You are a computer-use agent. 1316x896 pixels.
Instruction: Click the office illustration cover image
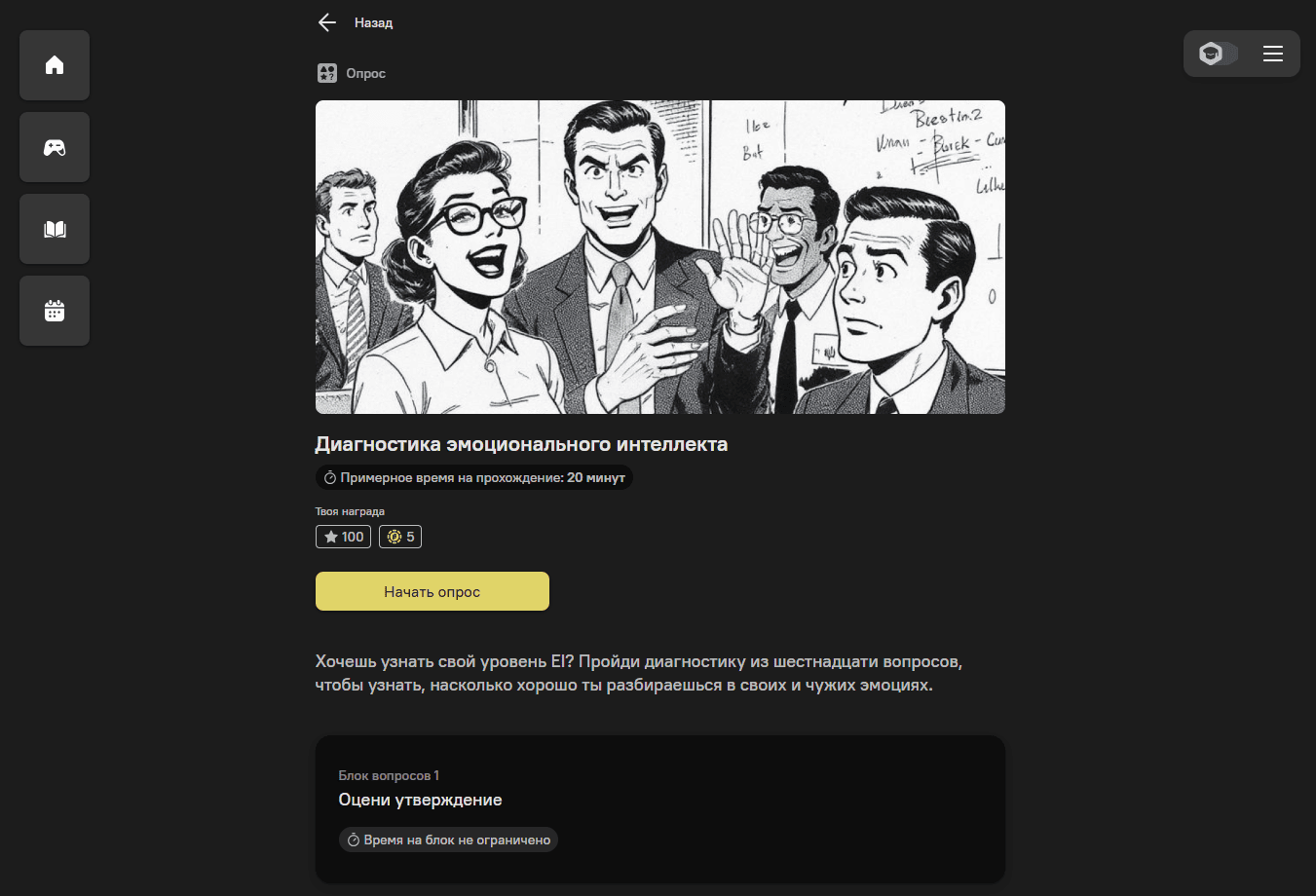[x=660, y=257]
